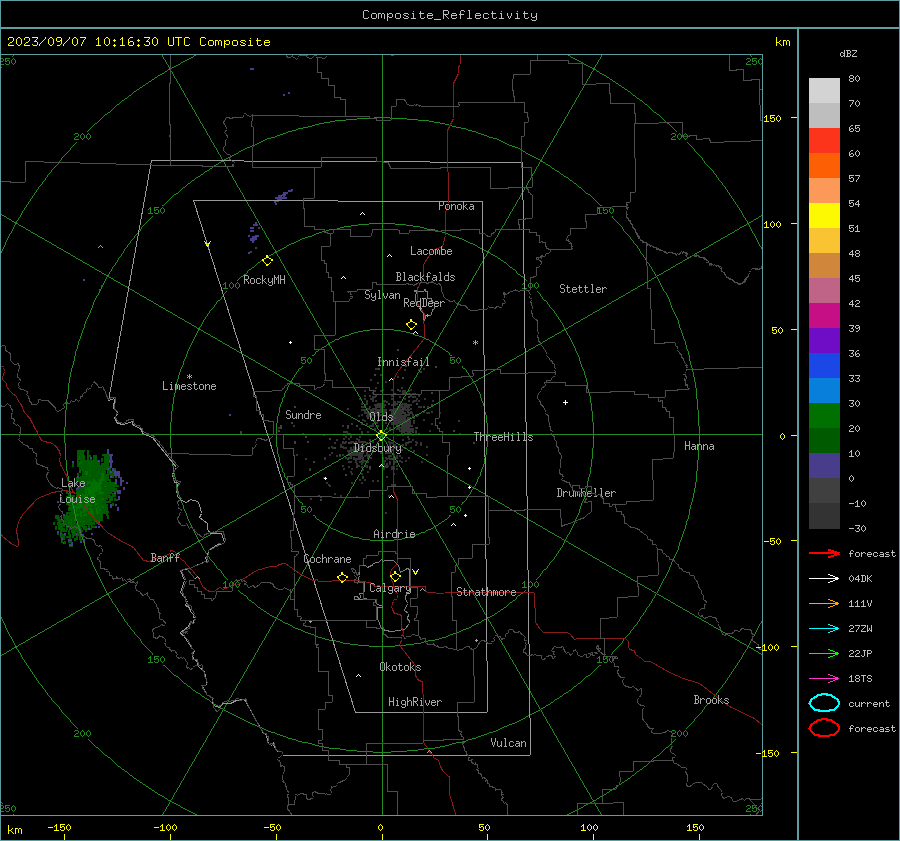Click the red forecast arrow in the legend

tap(824, 553)
